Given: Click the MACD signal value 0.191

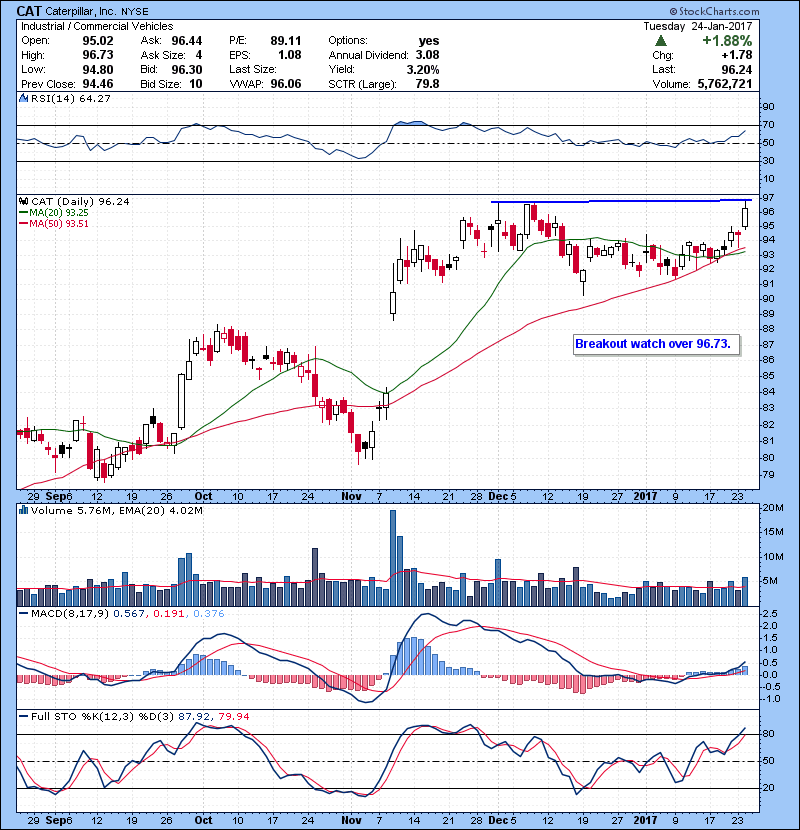Looking at the screenshot, I should pos(169,614).
